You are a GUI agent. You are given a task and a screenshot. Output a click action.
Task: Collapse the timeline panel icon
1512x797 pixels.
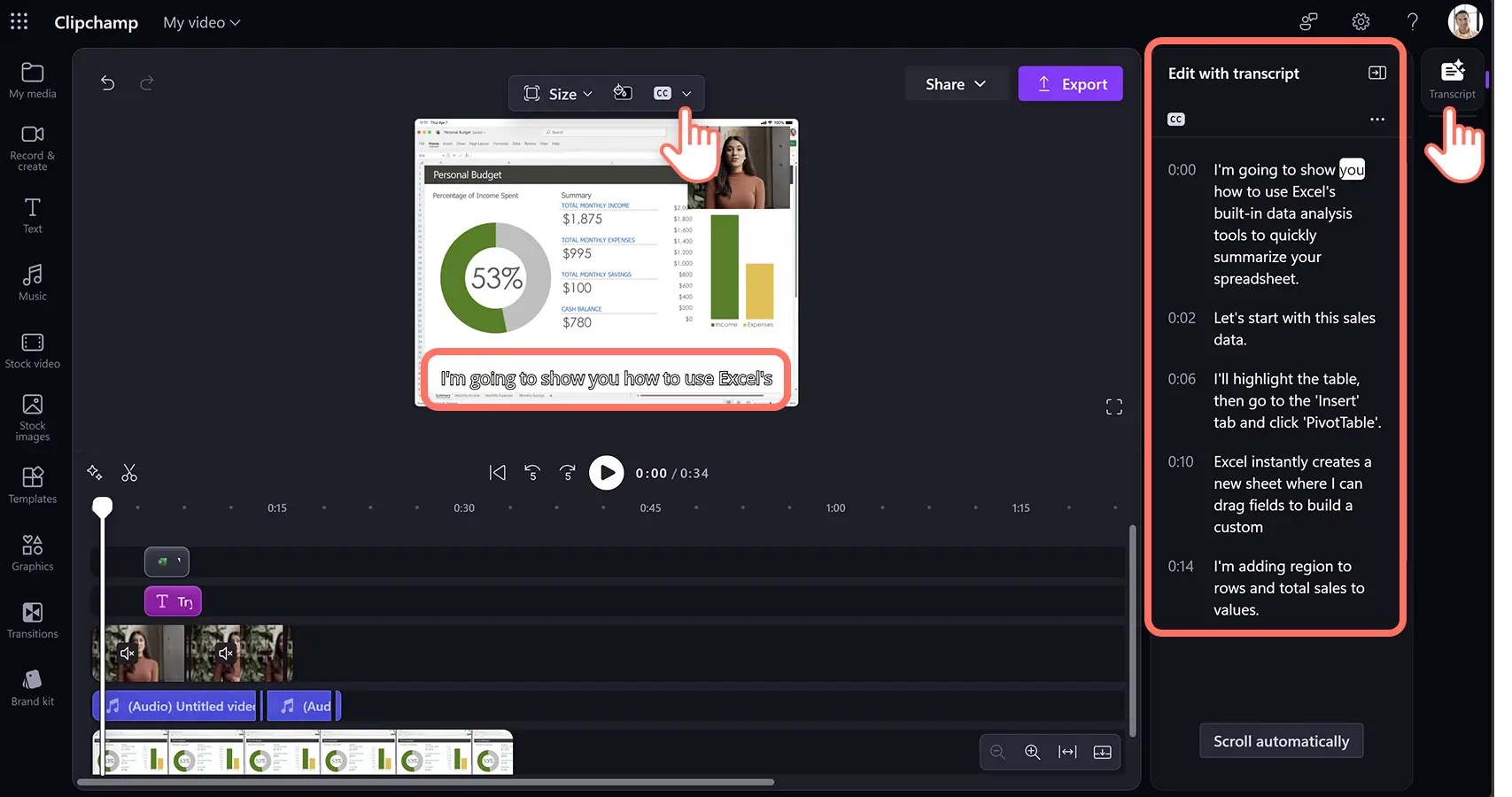point(1102,752)
